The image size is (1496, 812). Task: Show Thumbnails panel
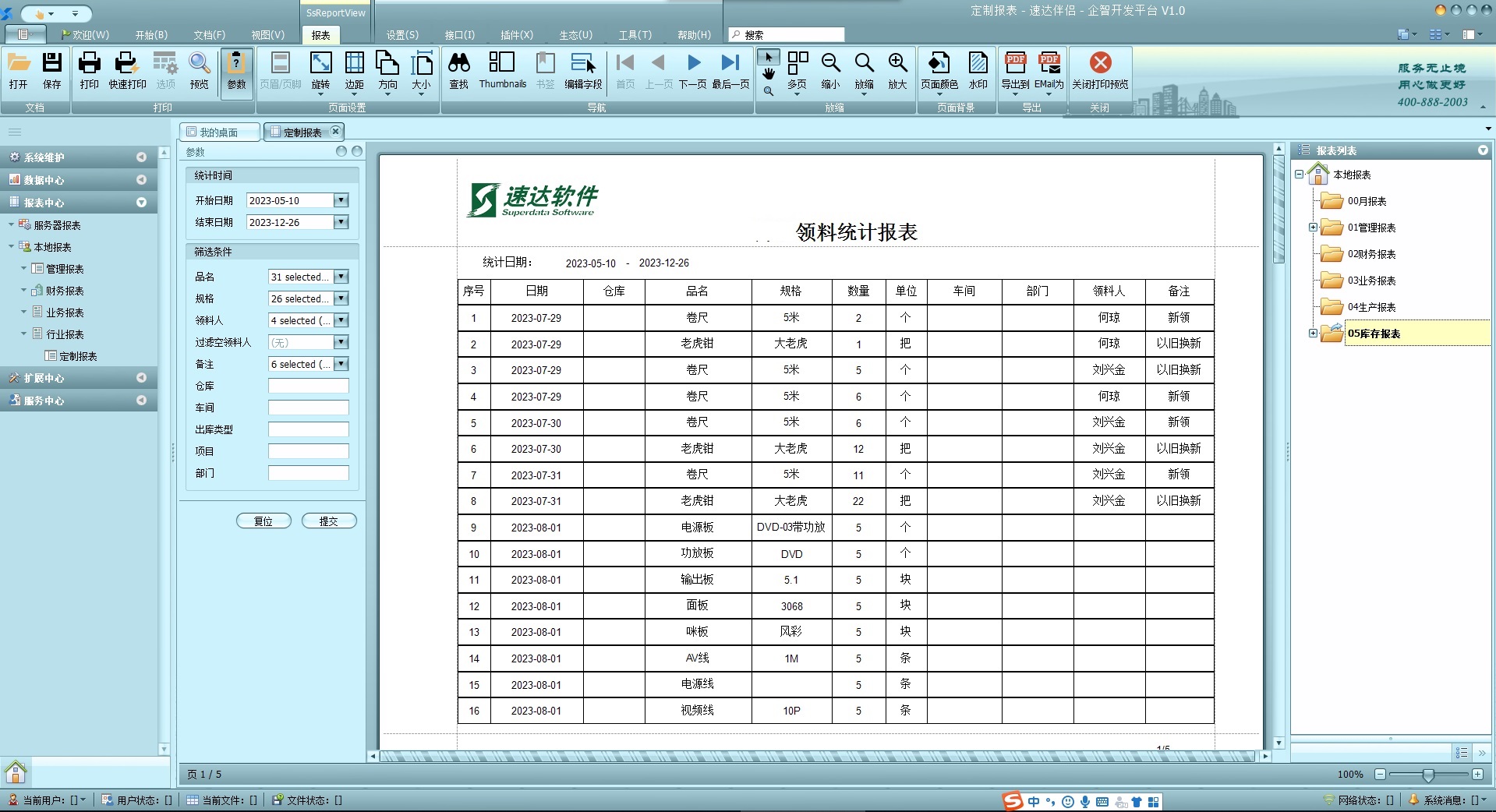[x=503, y=70]
